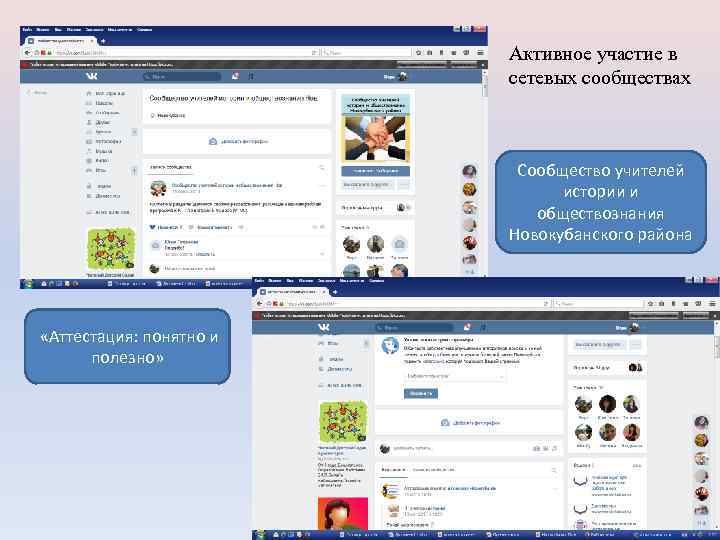Select the Записи сообщества tab in the lower window
This screenshot has width=720, height=540.
point(434,470)
